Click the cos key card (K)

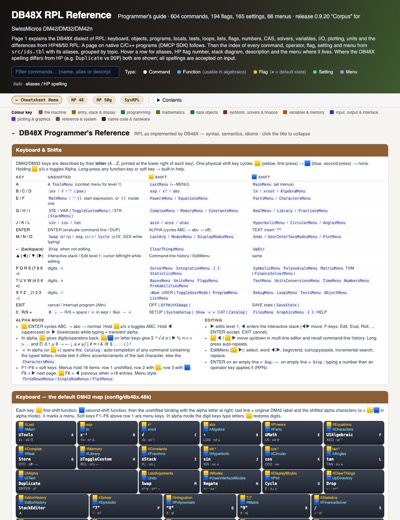292,457
